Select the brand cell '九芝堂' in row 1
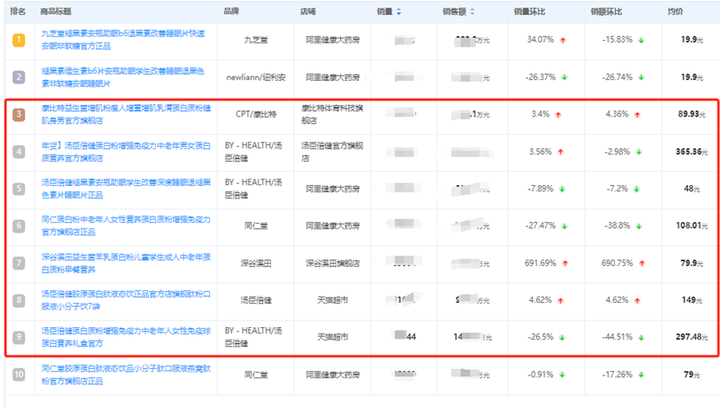 (256, 40)
